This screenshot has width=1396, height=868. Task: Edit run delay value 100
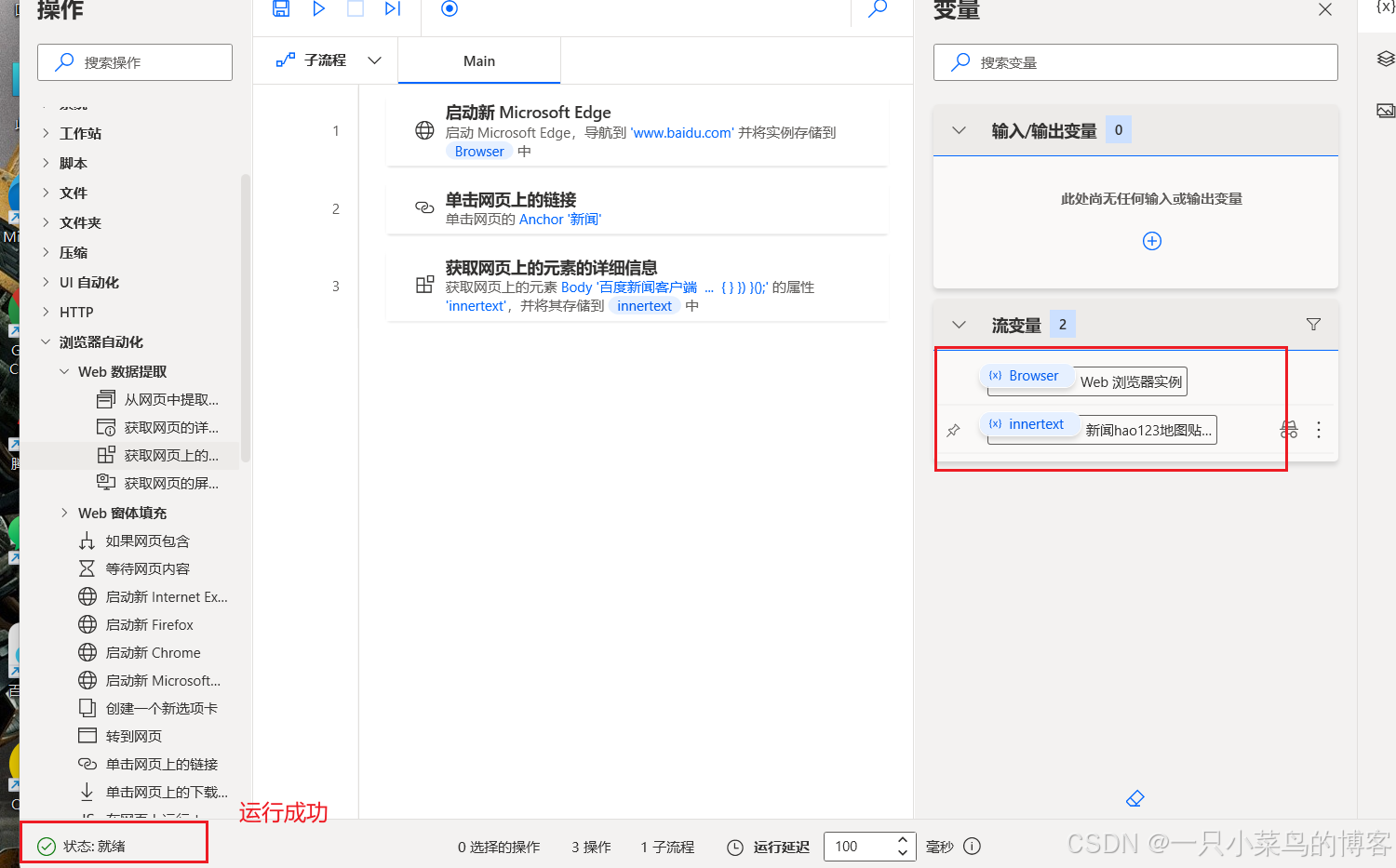click(x=859, y=847)
